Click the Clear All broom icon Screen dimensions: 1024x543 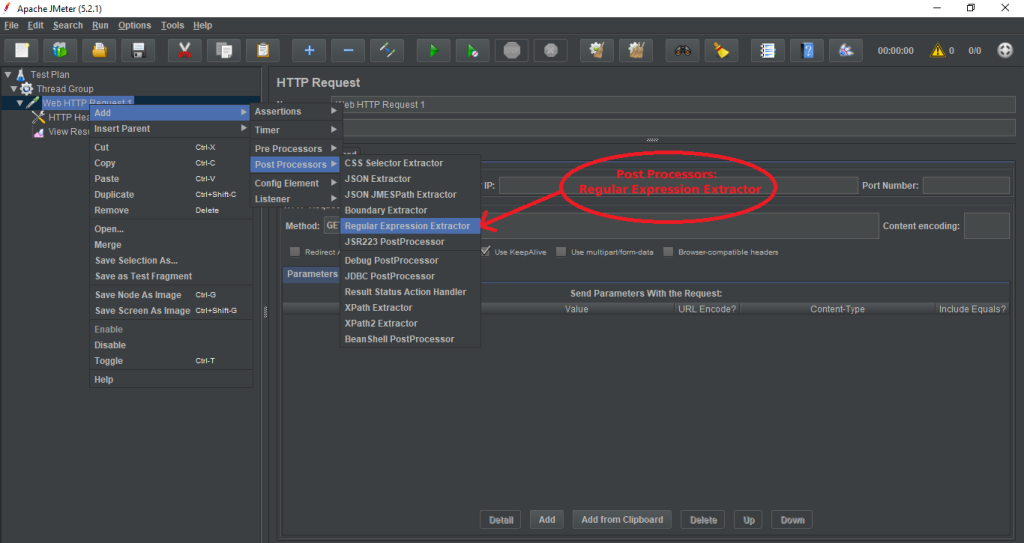[721, 50]
